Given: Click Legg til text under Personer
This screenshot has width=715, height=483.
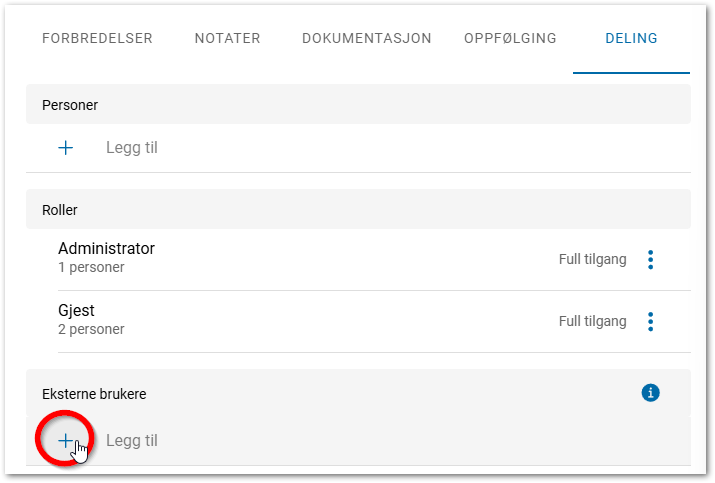Looking at the screenshot, I should [x=132, y=148].
